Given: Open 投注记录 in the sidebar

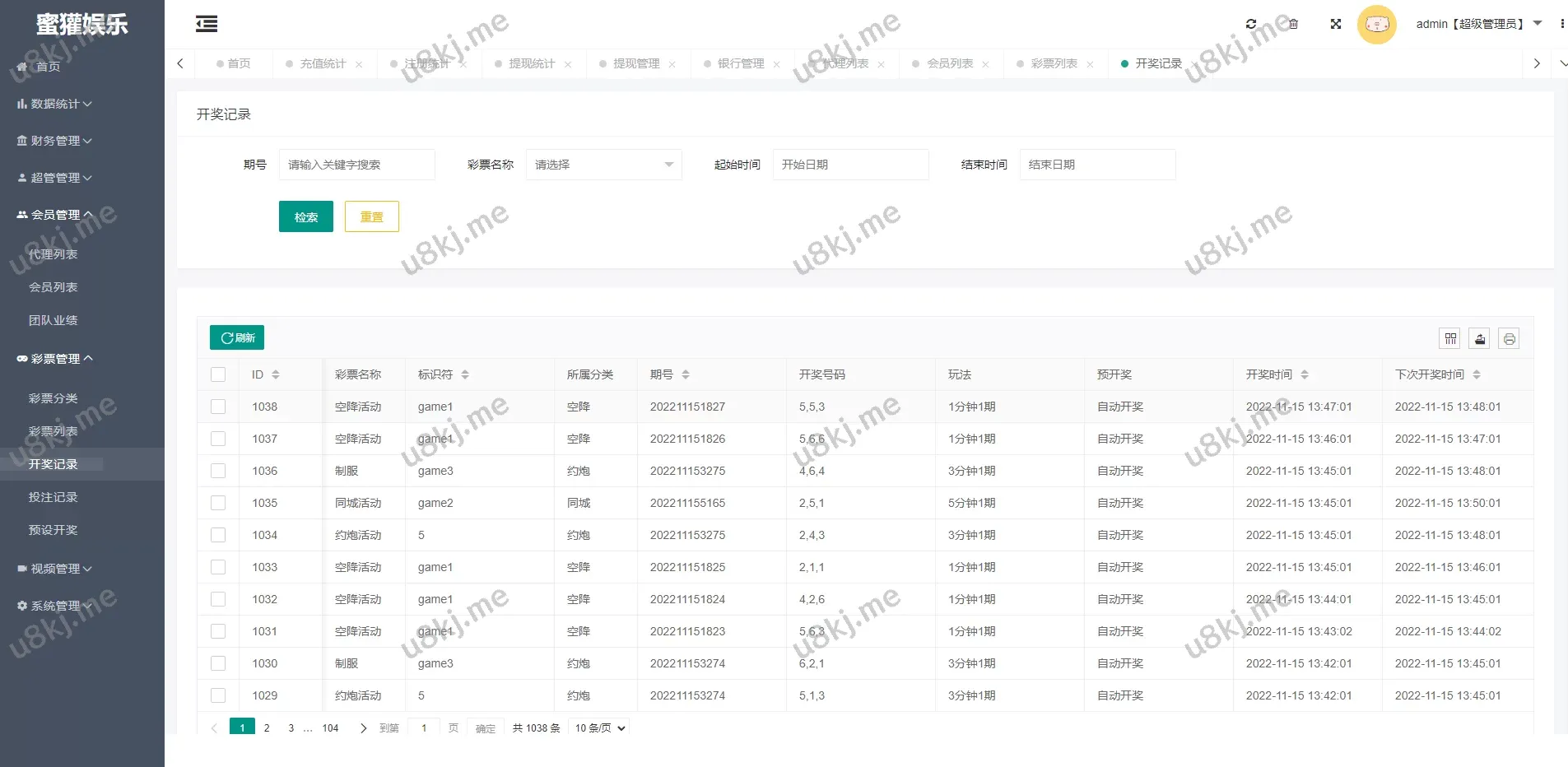Looking at the screenshot, I should pos(54,497).
